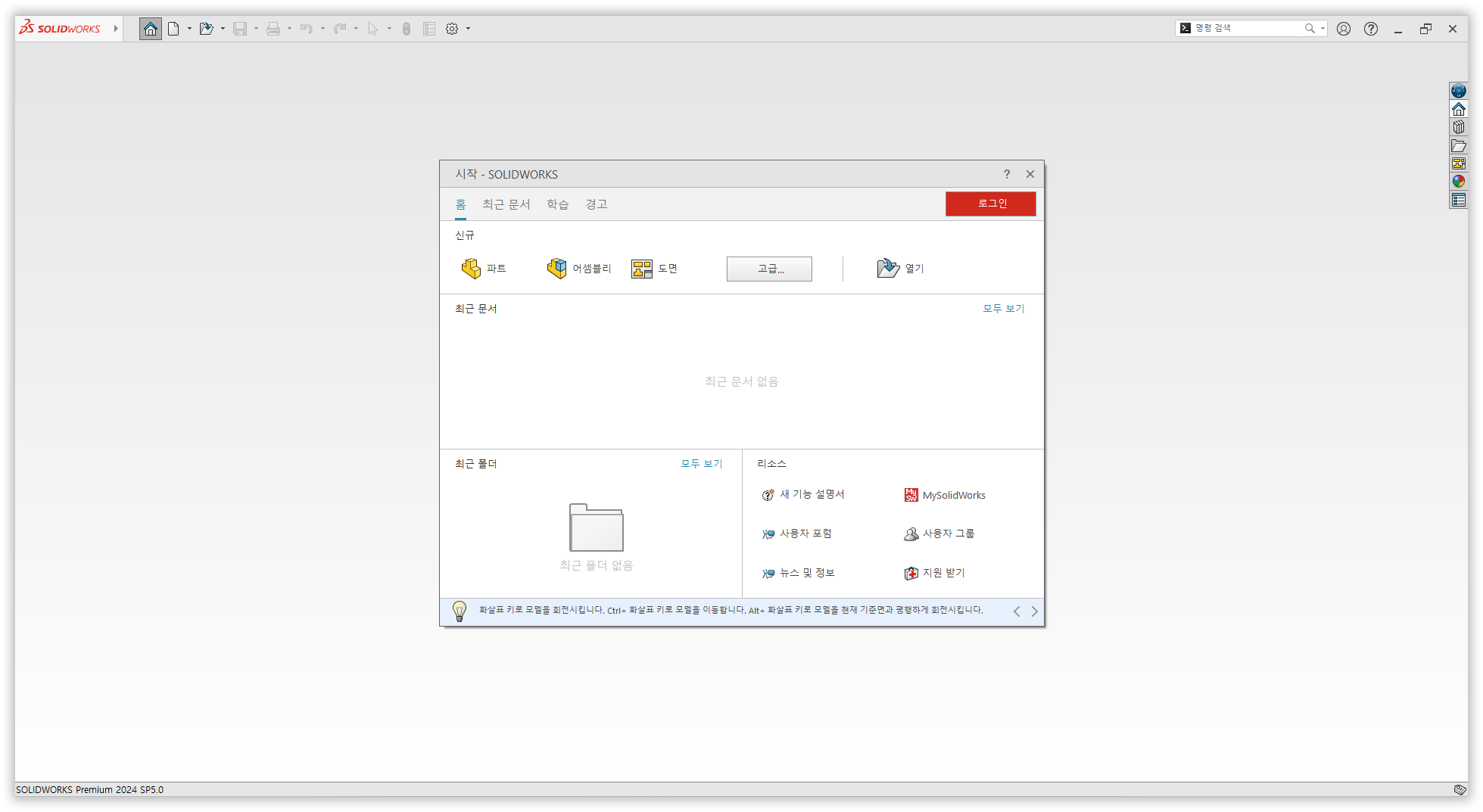Open the Custom Properties task pane icon
Image resolution: width=1483 pixels, height=812 pixels.
1459,200
